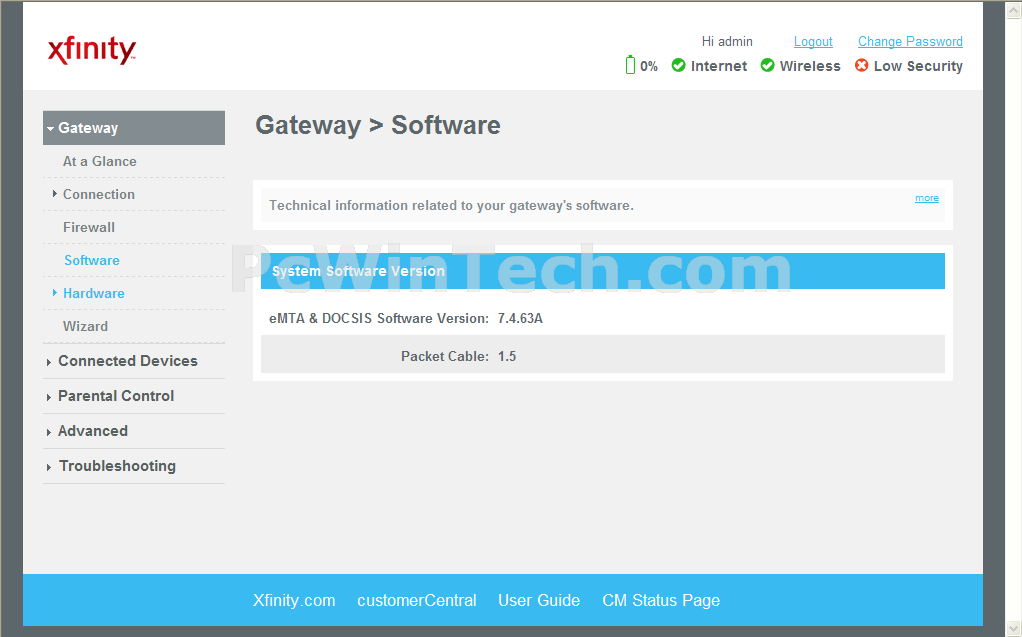Click the vertical scrollbar up arrow
Viewport: 1022px width, 637px height.
[x=1014, y=9]
